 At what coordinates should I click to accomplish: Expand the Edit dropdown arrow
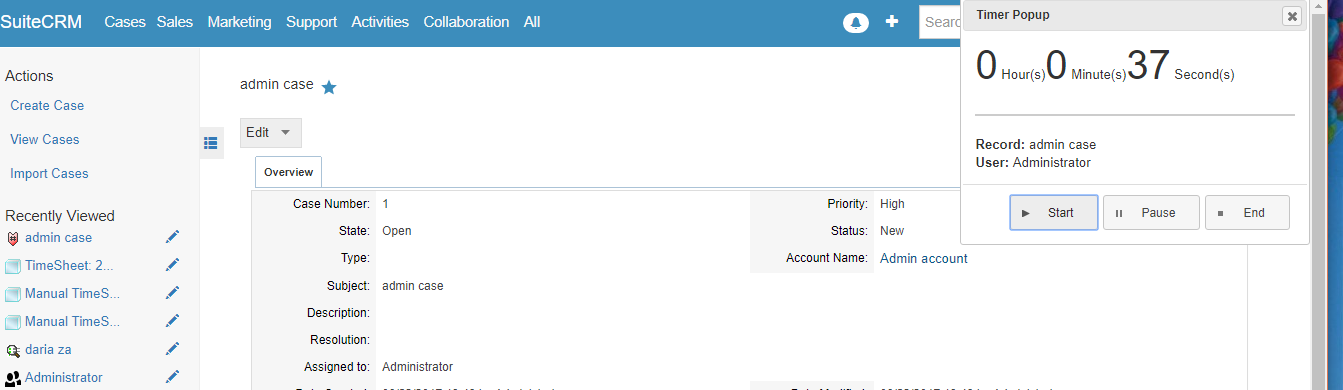coord(285,133)
